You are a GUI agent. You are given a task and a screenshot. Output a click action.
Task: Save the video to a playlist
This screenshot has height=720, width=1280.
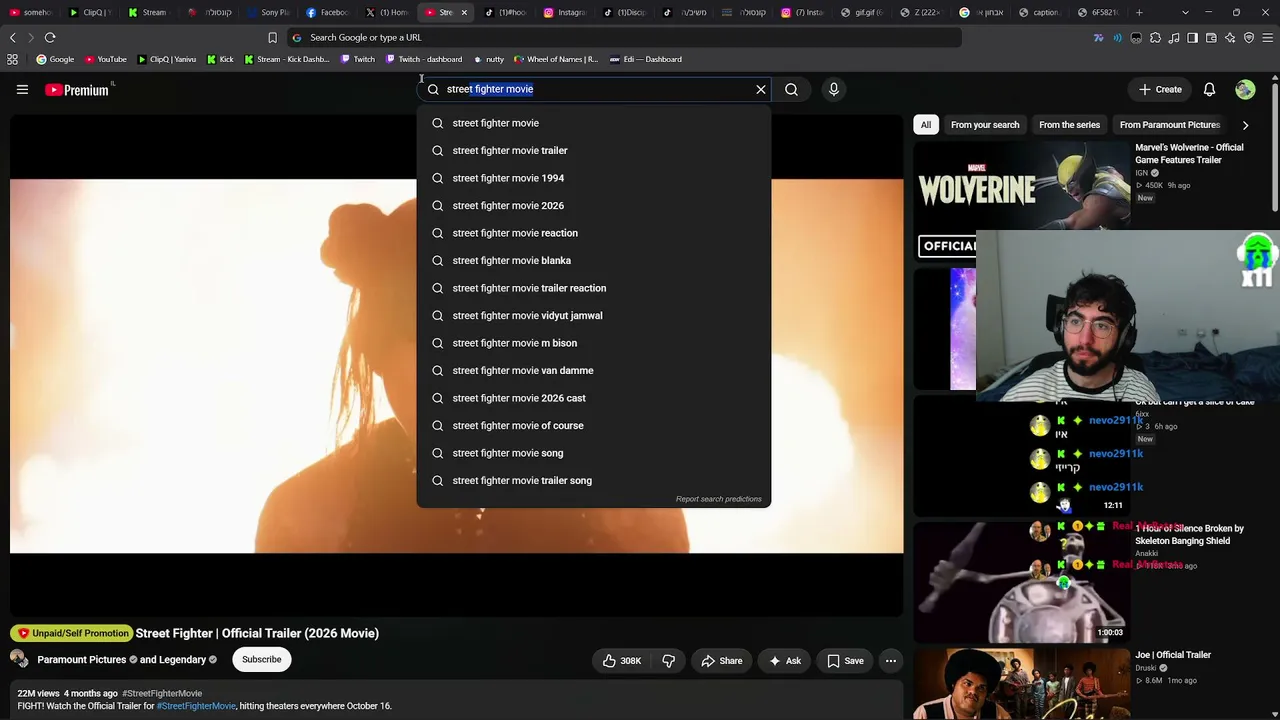pyautogui.click(x=845, y=660)
